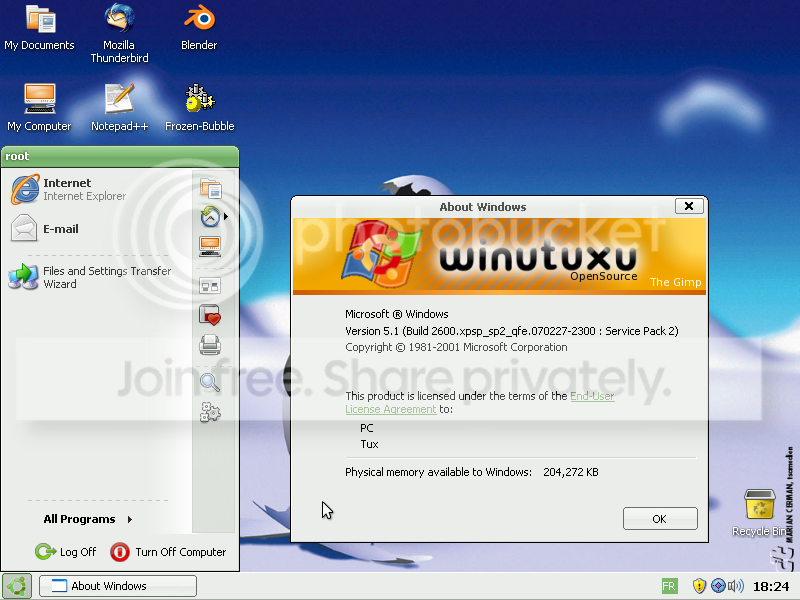Open the printer icon in start menu sidebar
Image resolution: width=800 pixels, height=600 pixels.
point(210,345)
